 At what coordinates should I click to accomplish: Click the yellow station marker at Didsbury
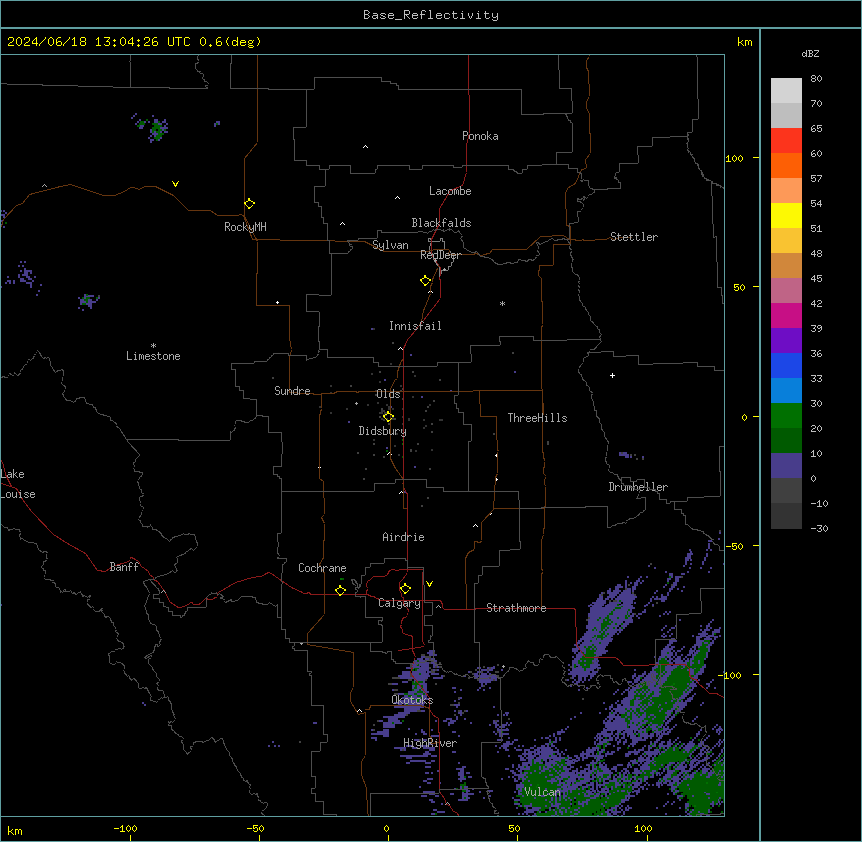pos(388,417)
